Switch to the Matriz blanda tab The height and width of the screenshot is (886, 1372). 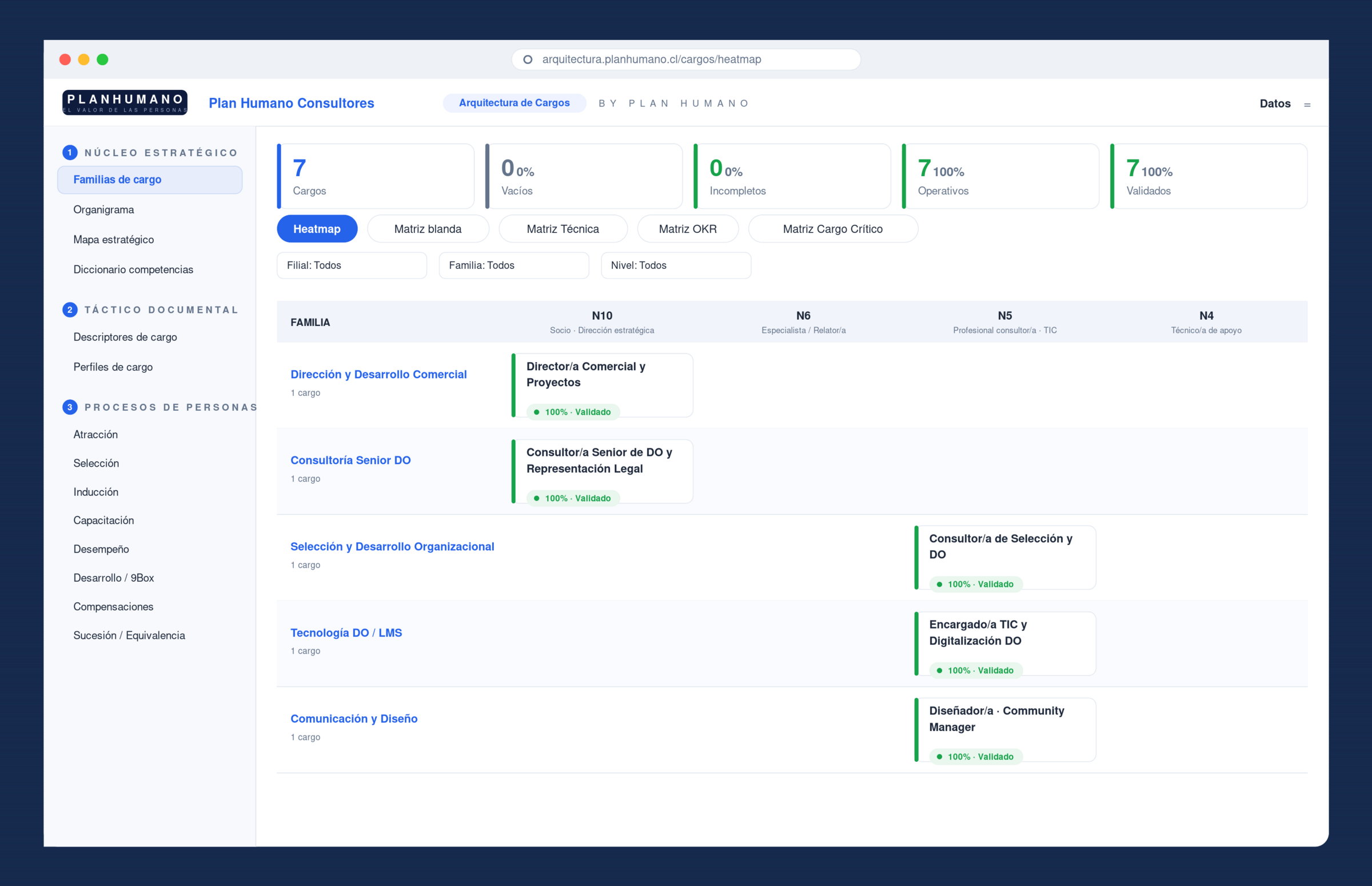tap(428, 229)
